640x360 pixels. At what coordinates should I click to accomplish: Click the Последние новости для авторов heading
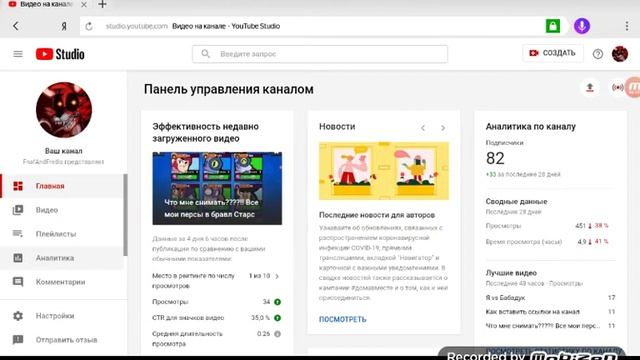(x=377, y=215)
